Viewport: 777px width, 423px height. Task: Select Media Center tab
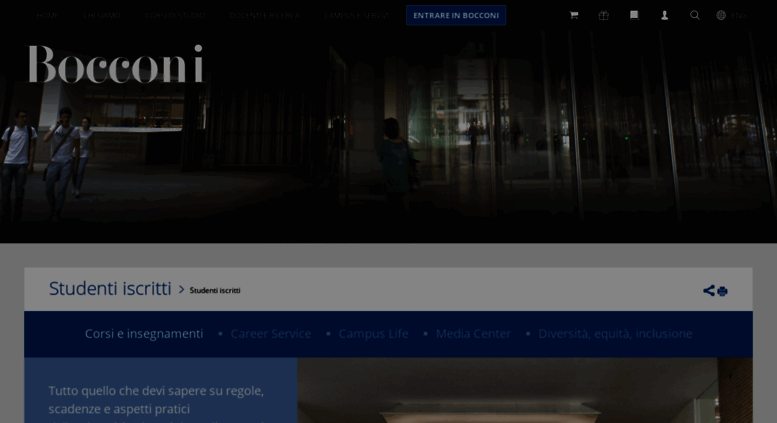[473, 334]
